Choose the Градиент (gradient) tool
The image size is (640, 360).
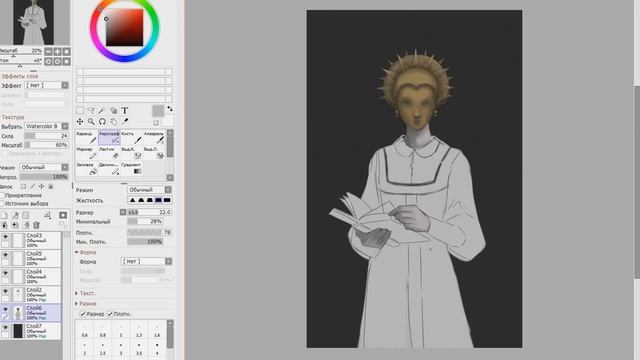[131, 169]
